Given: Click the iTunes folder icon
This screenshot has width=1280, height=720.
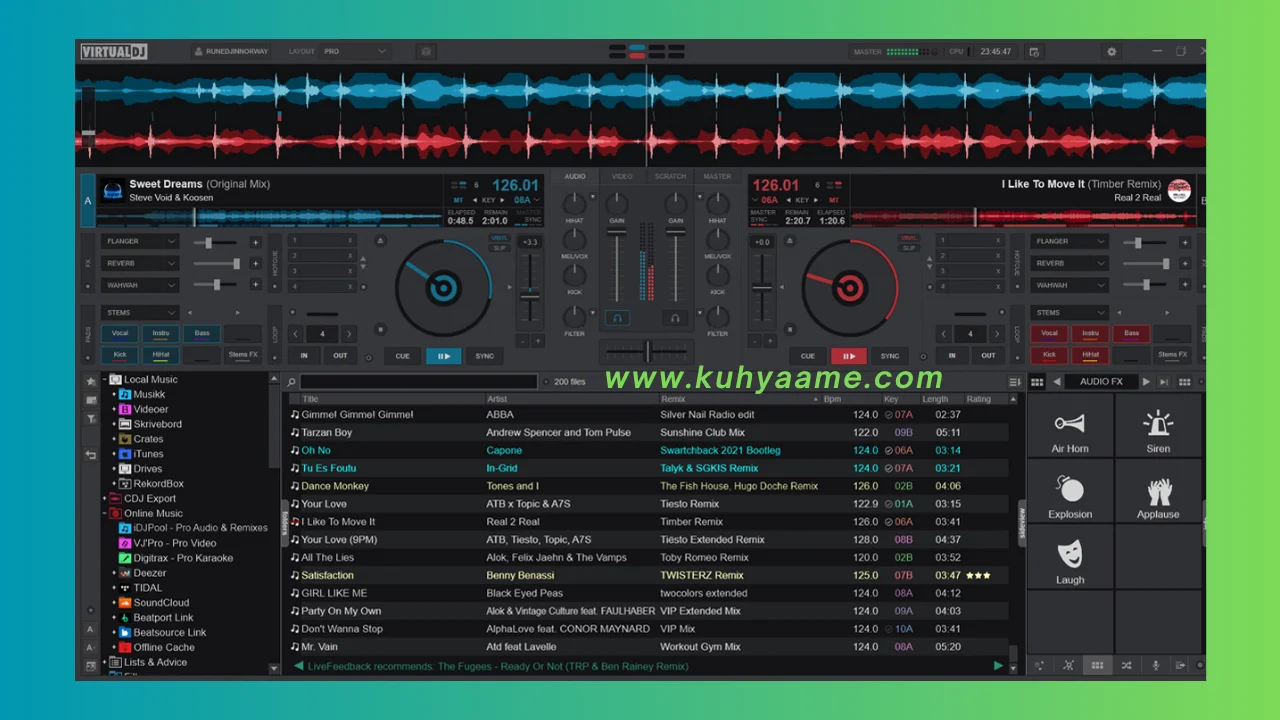Looking at the screenshot, I should pyautogui.click(x=125, y=454).
